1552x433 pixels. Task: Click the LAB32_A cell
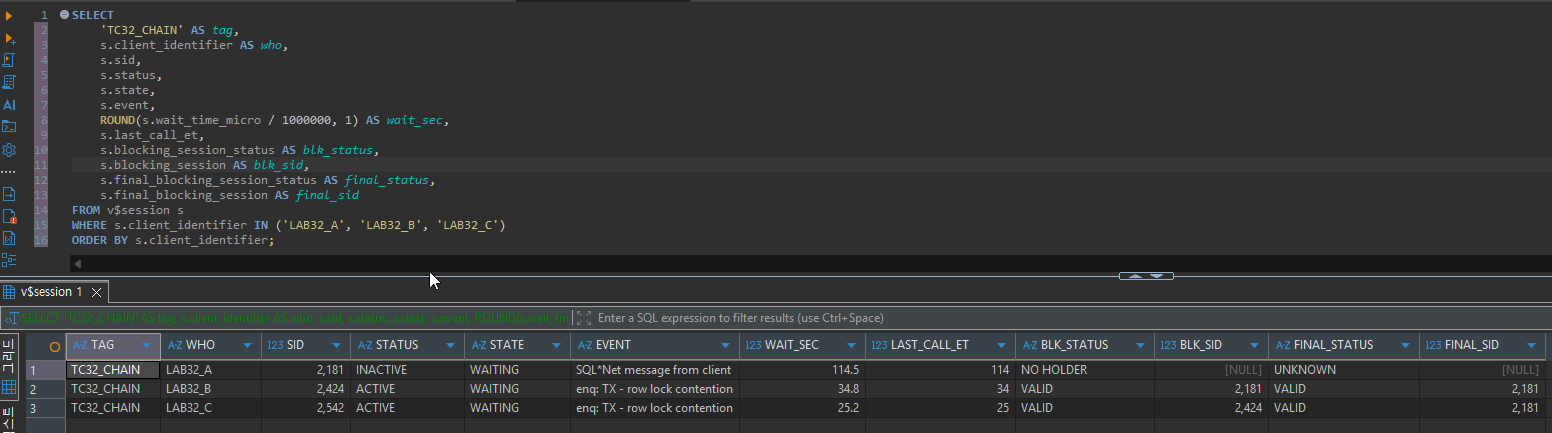pyautogui.click(x=210, y=370)
